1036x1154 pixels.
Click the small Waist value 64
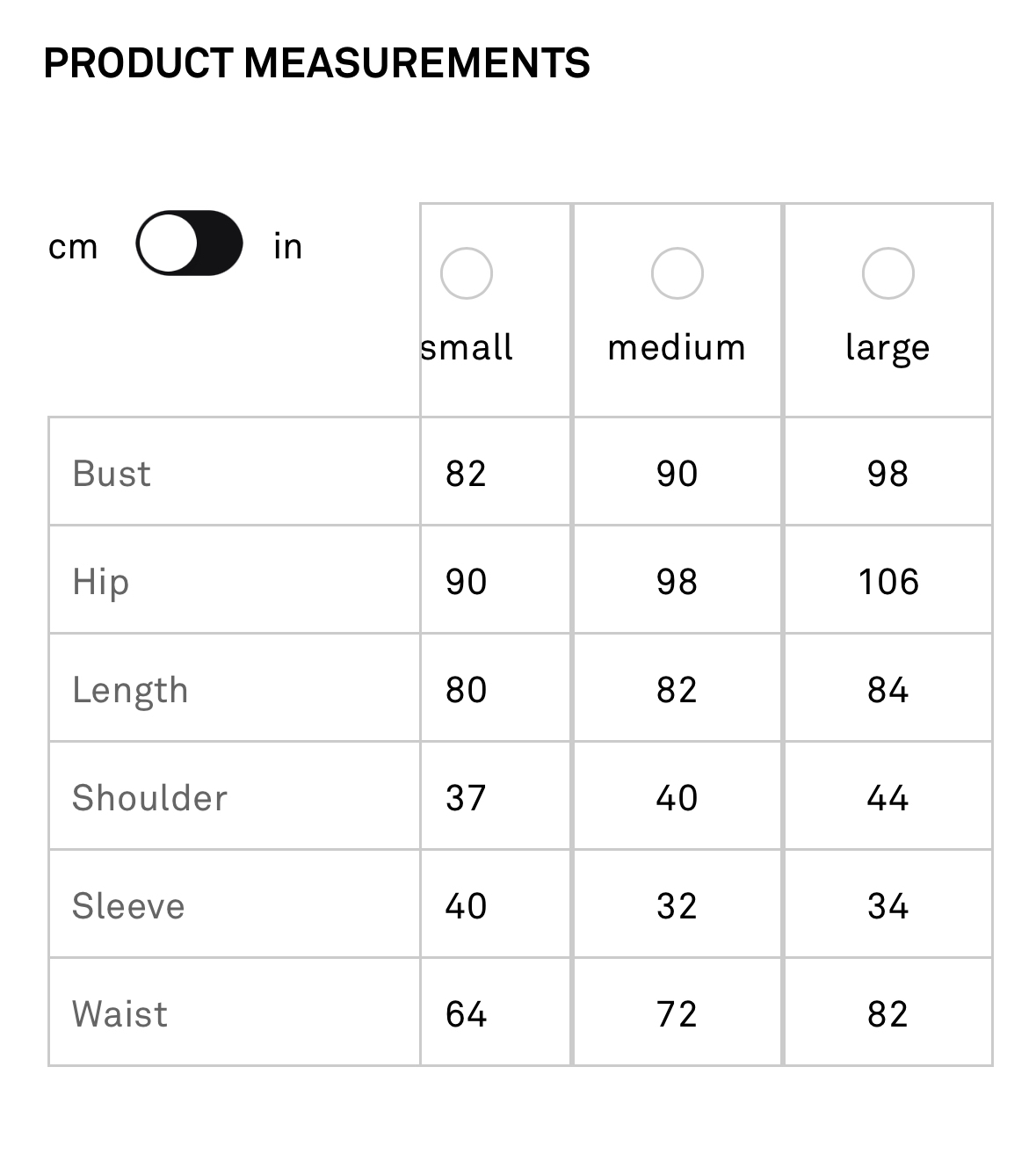pos(466,1014)
